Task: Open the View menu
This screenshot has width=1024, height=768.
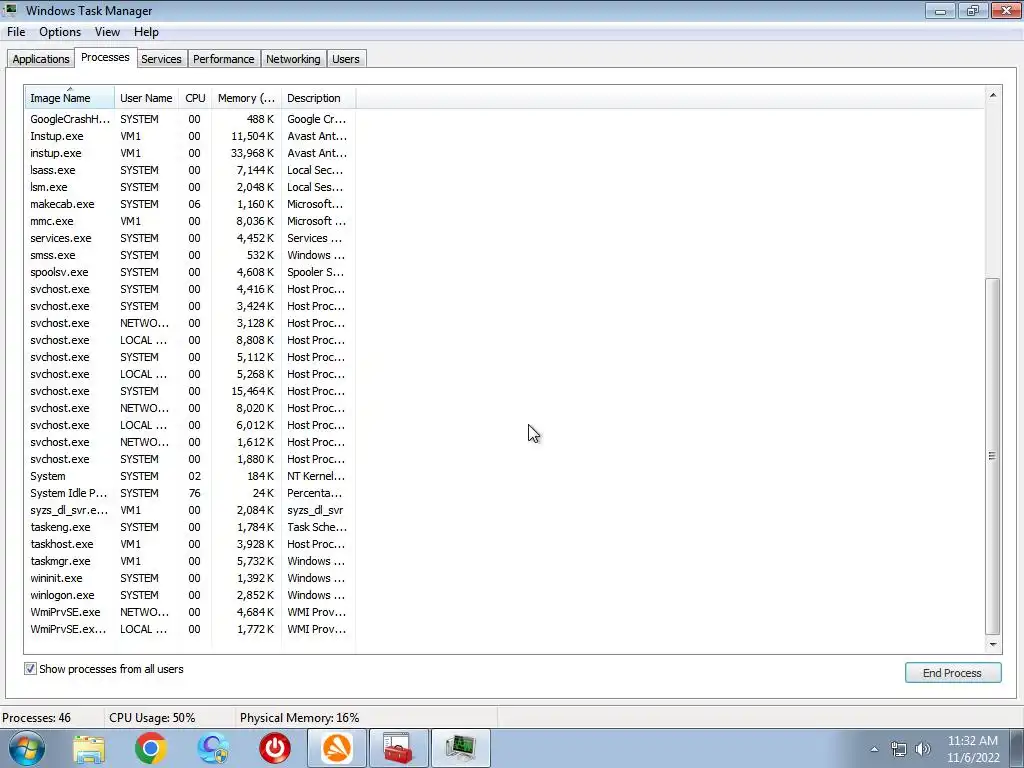Action: (x=107, y=32)
